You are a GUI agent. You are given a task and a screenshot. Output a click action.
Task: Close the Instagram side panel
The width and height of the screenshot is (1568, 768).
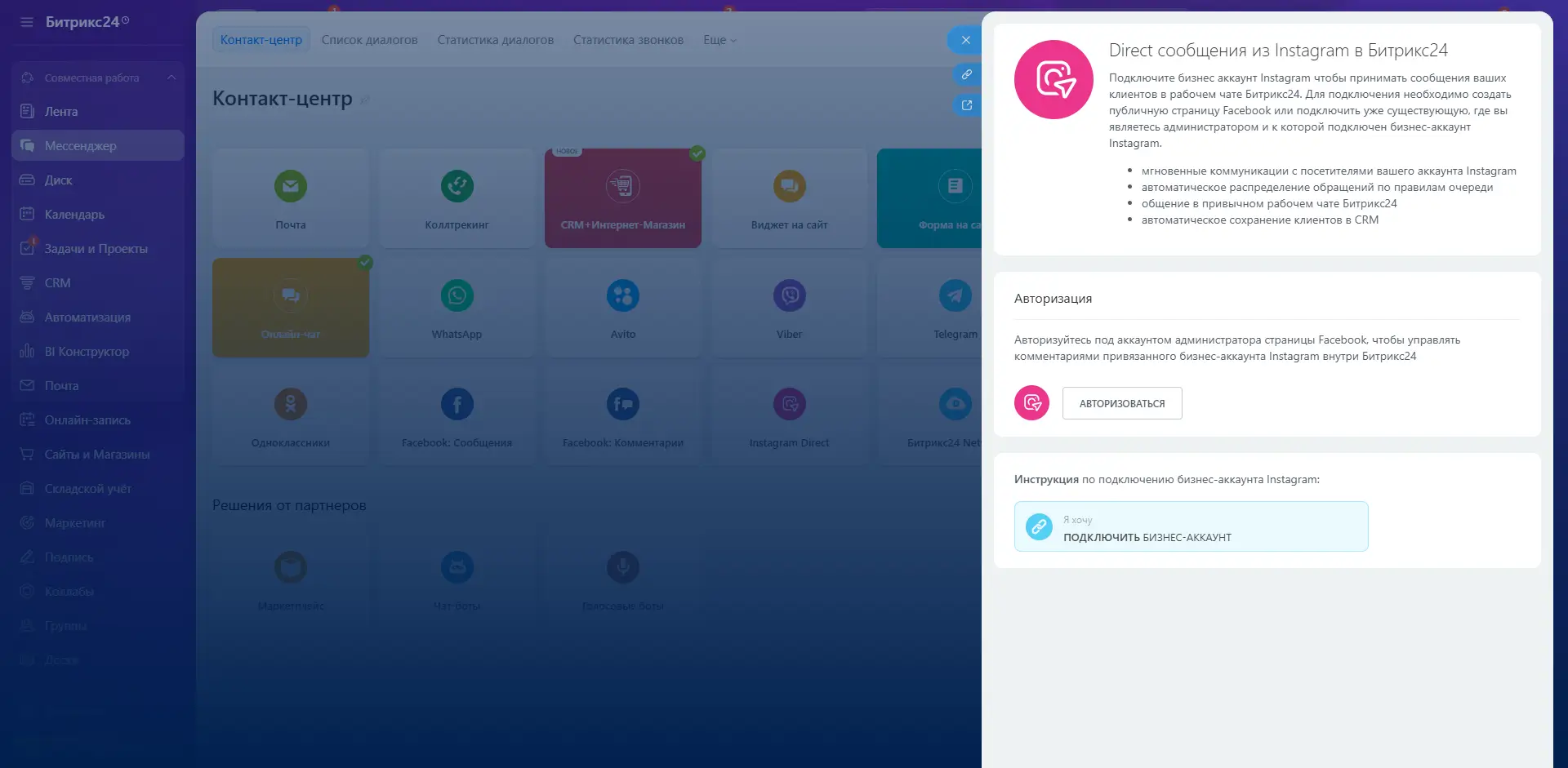coord(965,40)
